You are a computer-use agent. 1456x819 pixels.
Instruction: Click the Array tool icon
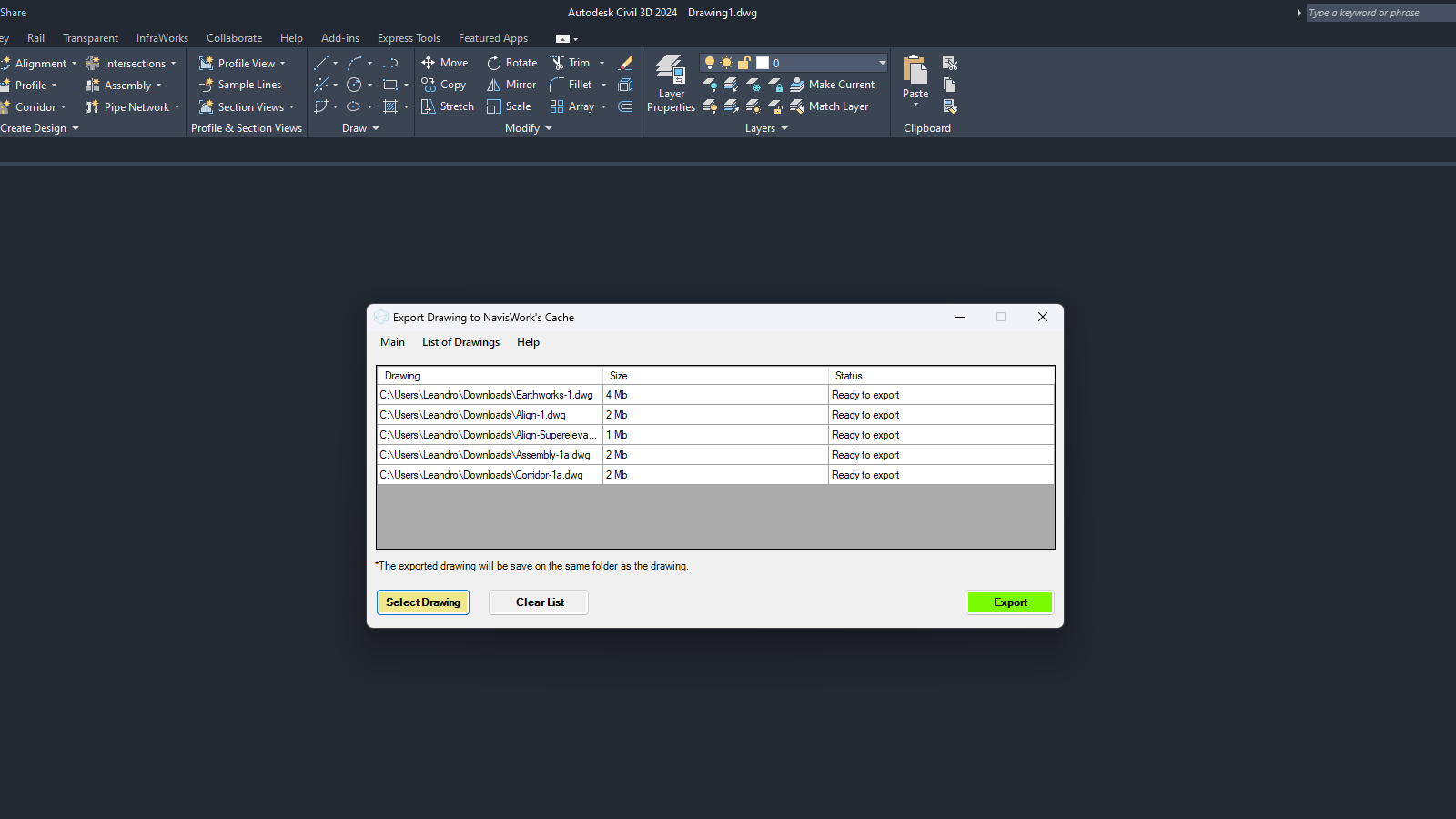[x=557, y=106]
